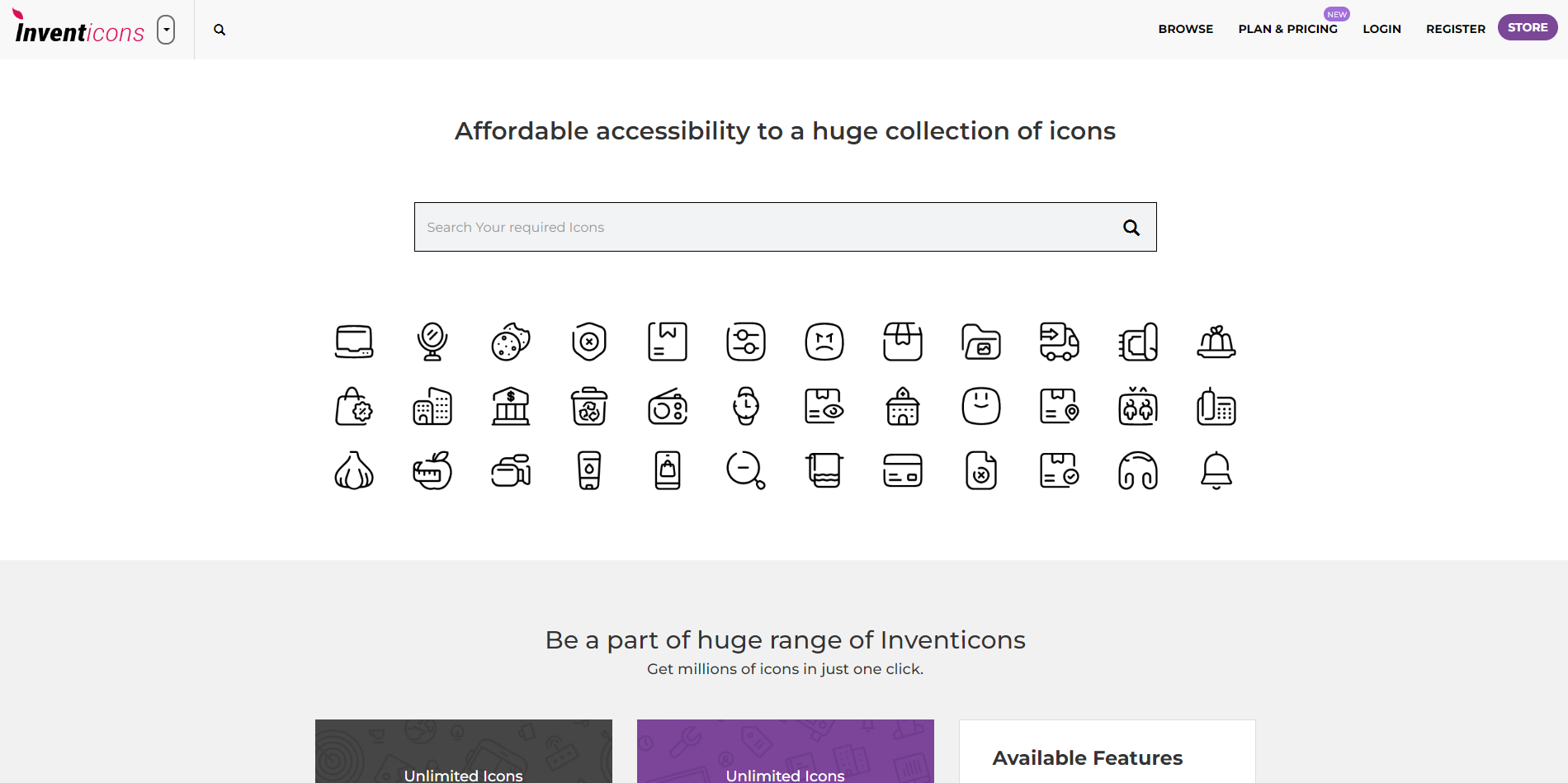This screenshot has width=1568, height=783.
Task: Open the dark gray Unlimited Icons card
Action: point(464,751)
